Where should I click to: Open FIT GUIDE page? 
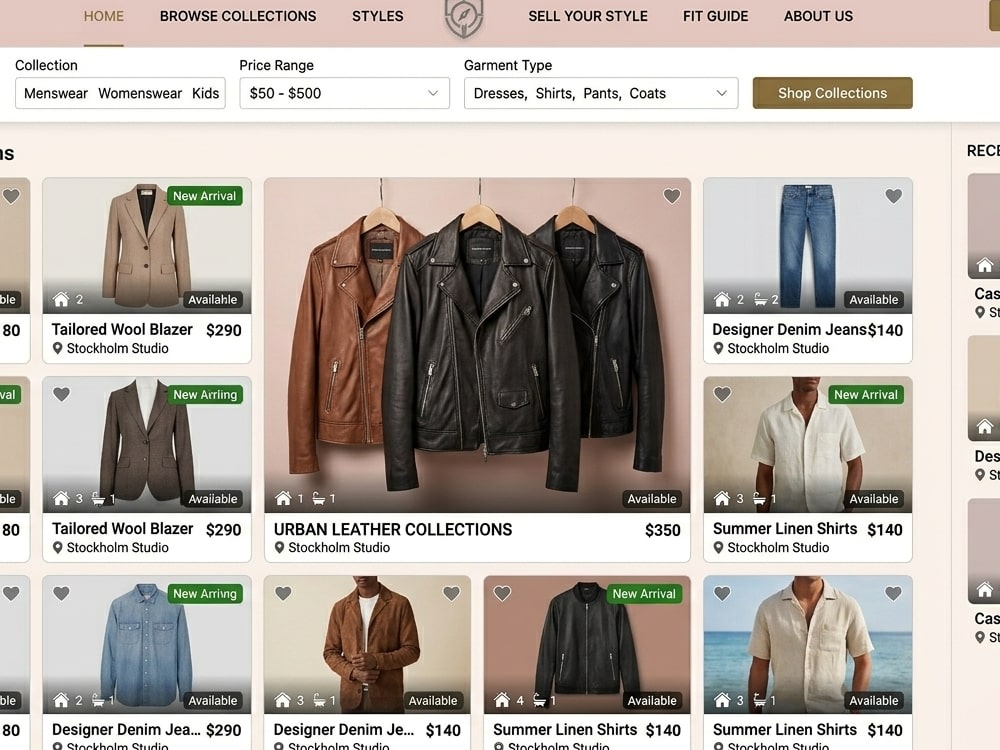716,17
